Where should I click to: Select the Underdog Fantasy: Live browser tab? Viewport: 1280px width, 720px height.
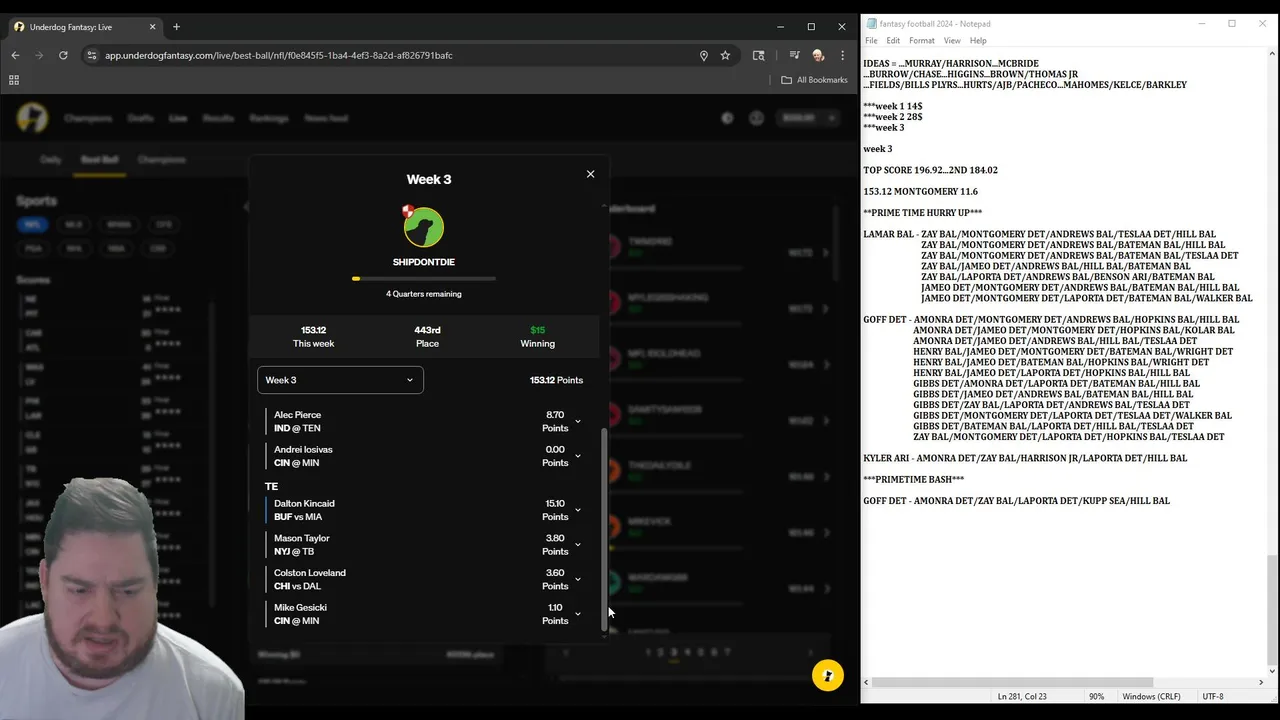pyautogui.click(x=85, y=27)
